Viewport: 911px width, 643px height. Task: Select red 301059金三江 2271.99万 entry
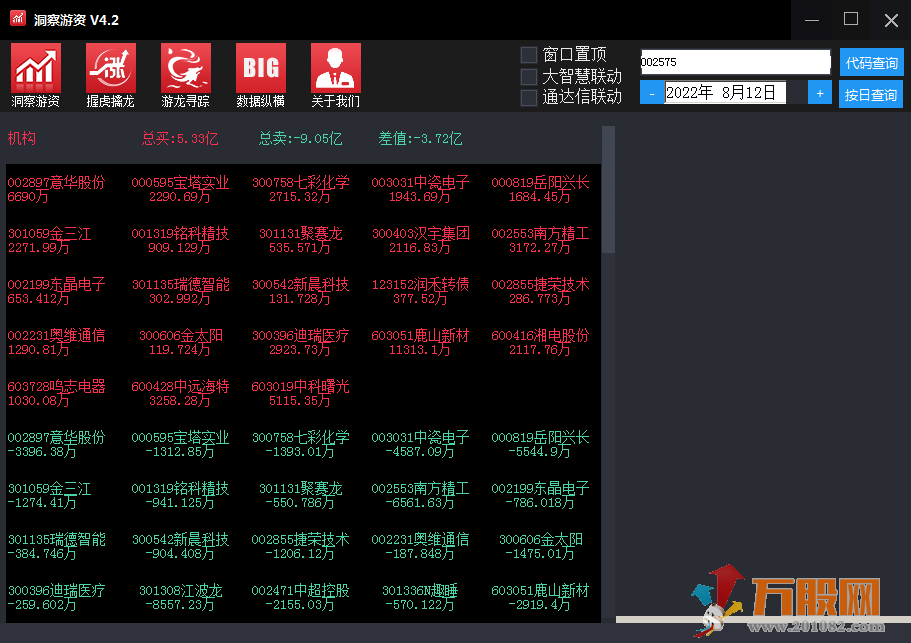point(50,240)
